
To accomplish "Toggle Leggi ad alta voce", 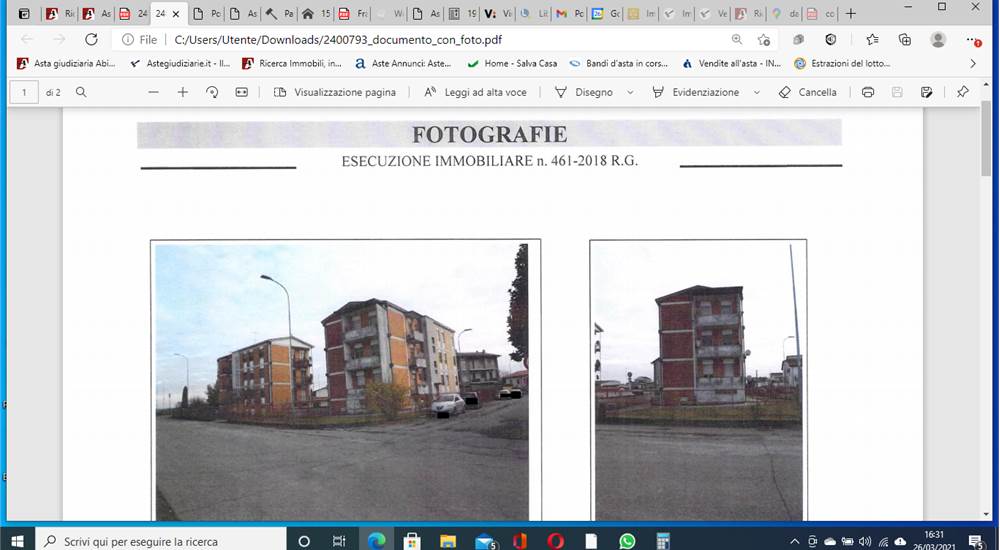I will [476, 93].
